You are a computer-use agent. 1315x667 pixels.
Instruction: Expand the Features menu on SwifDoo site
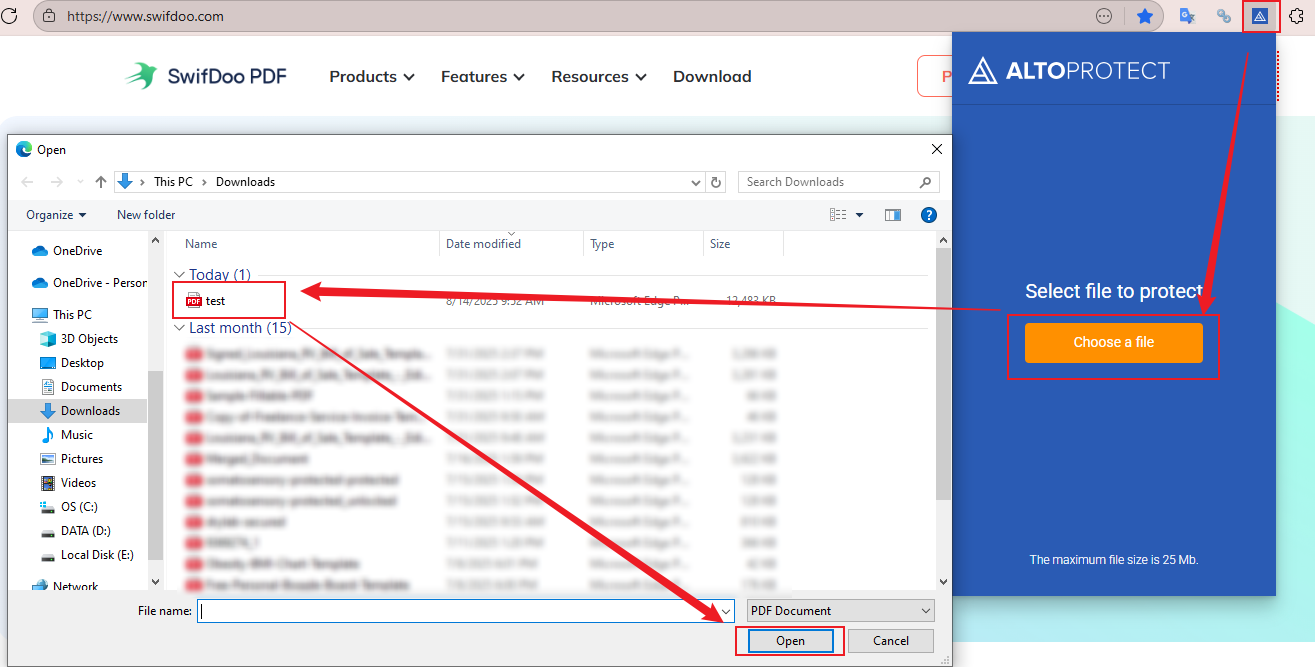(483, 76)
